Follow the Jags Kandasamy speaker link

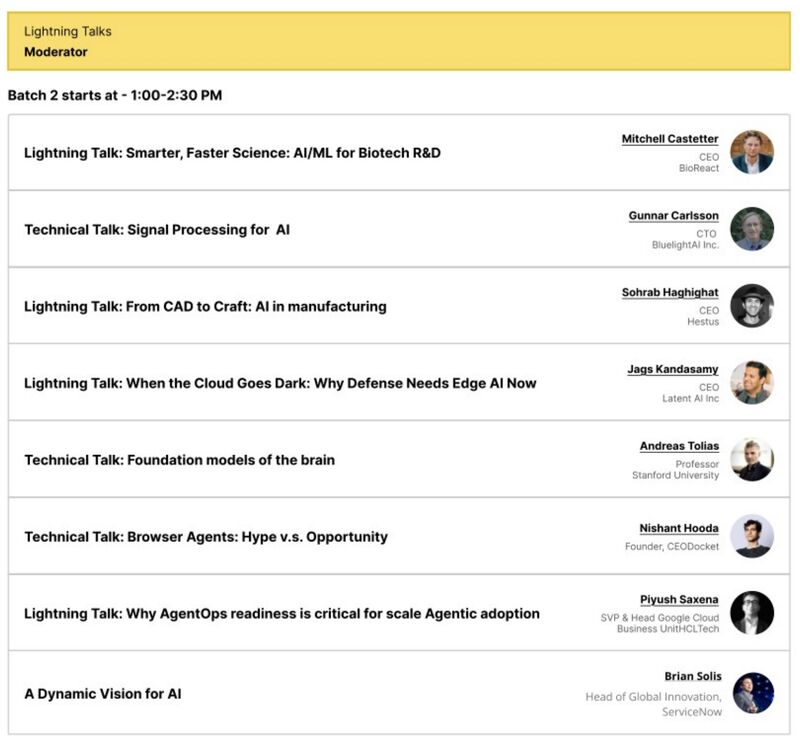click(x=672, y=369)
